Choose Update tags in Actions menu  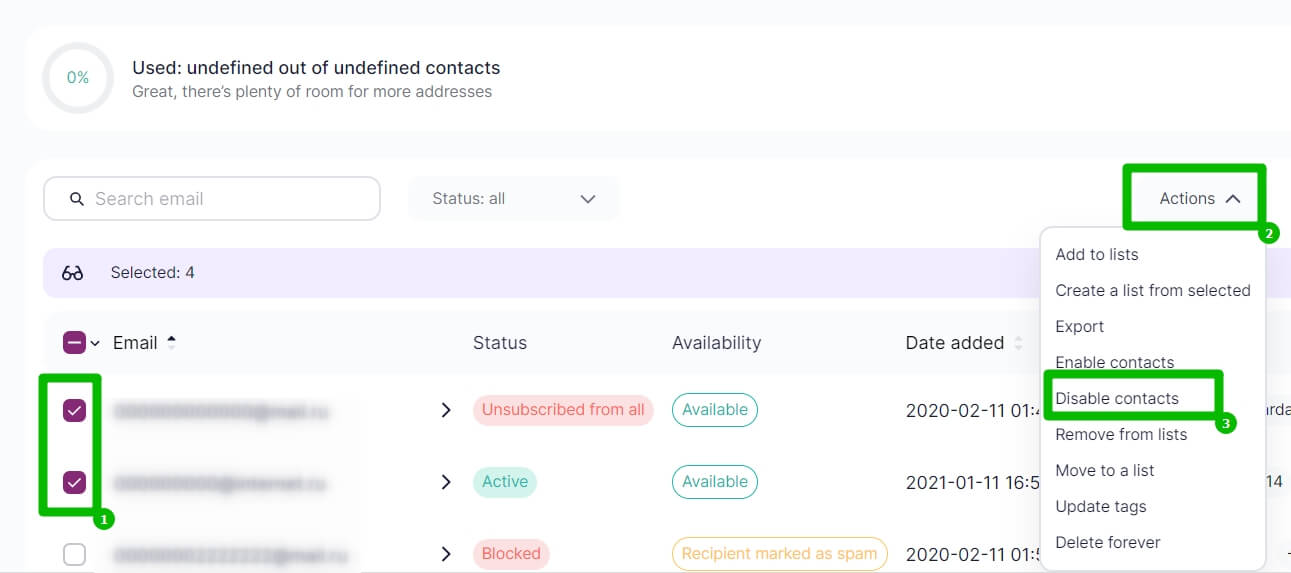click(1100, 506)
